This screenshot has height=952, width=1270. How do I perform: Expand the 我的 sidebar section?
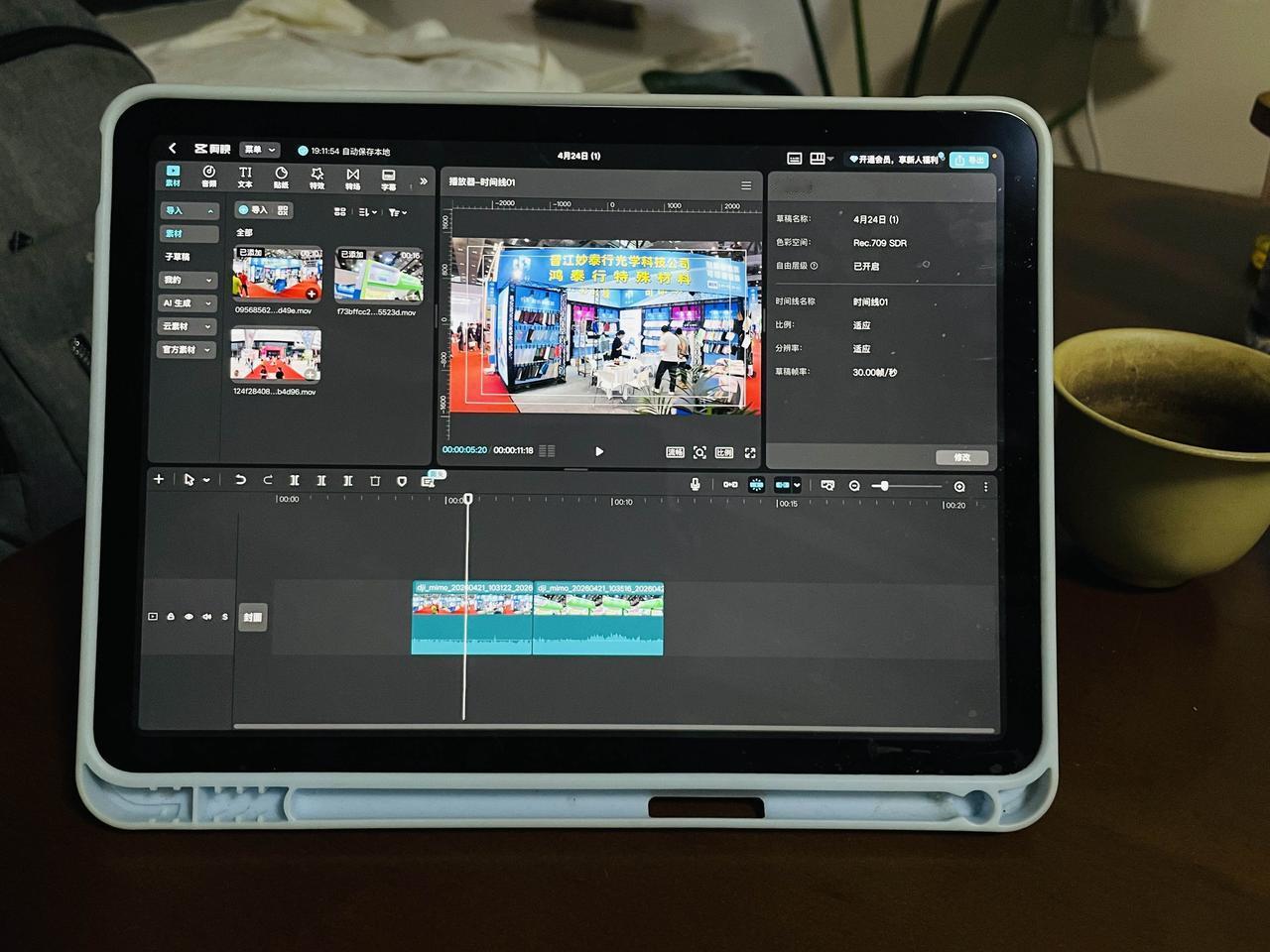coord(189,280)
